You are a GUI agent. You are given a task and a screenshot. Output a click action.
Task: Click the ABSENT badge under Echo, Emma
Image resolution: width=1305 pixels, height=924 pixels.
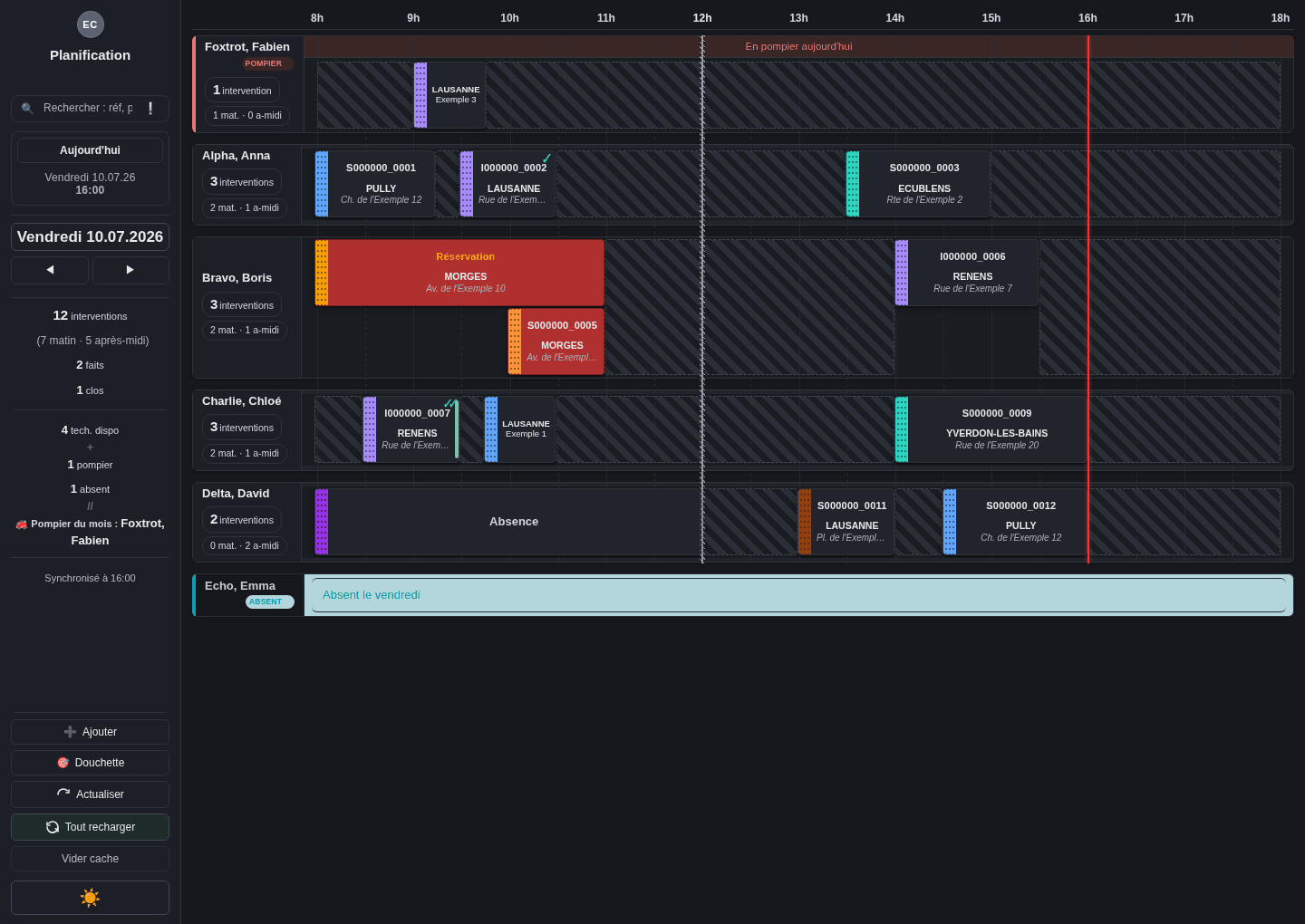[x=269, y=602]
